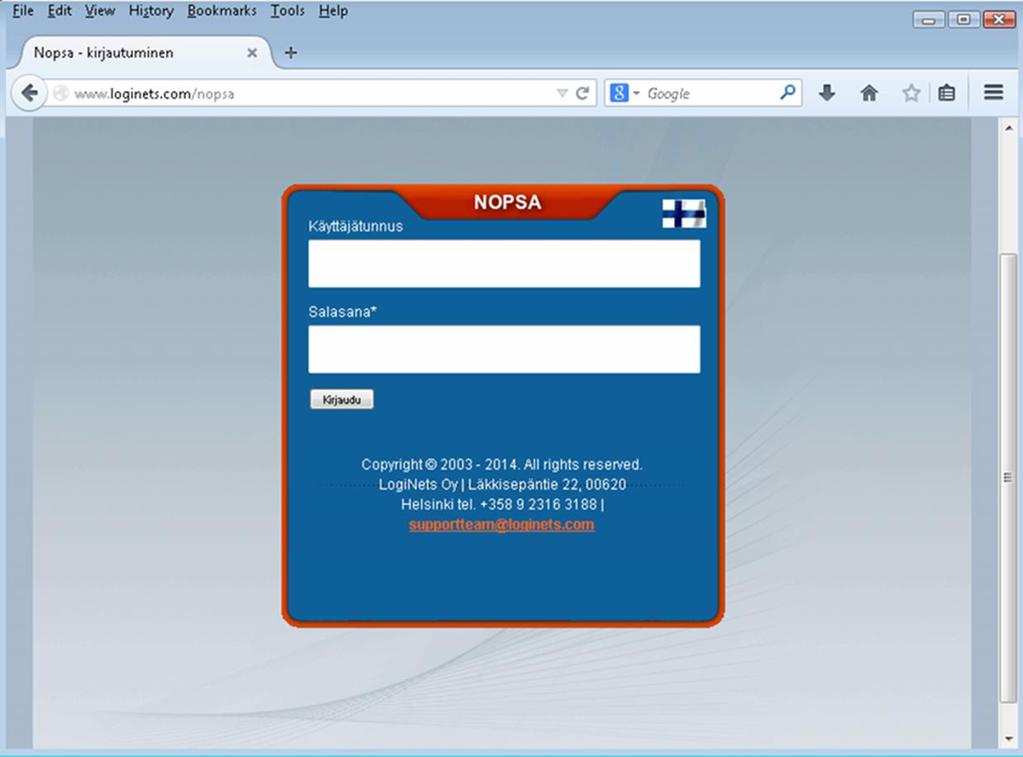Screen dimensions: 1023x757
Task: Click the Kirjaudu login button
Action: (x=341, y=399)
